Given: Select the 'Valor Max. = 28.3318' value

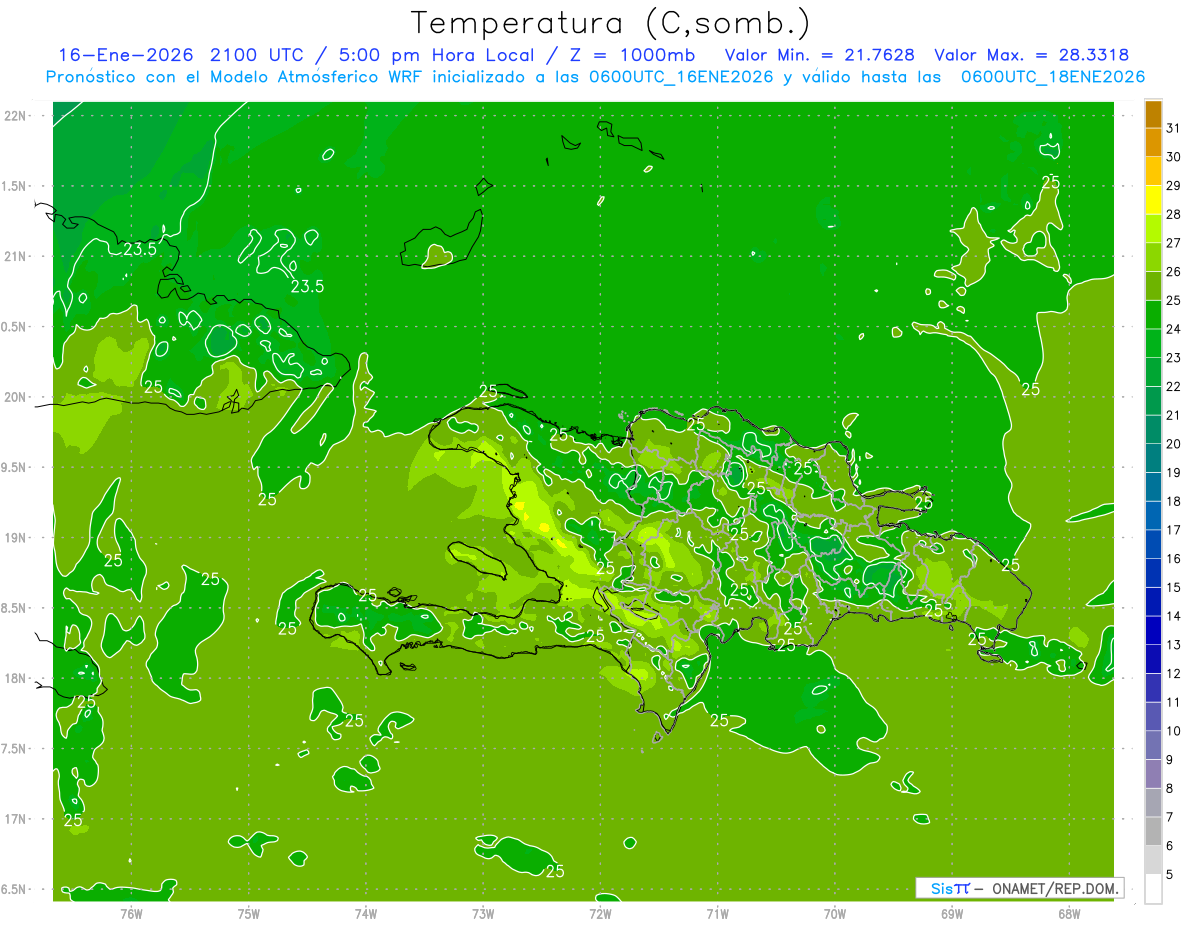Looking at the screenshot, I should [1032, 55].
